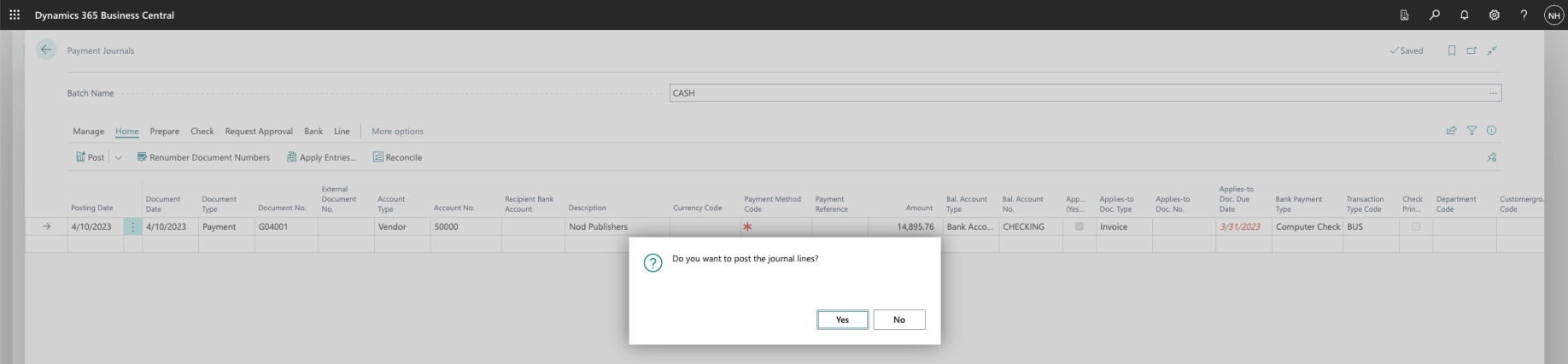
Task: Expand the Post dropdown arrow
Action: tap(119, 157)
